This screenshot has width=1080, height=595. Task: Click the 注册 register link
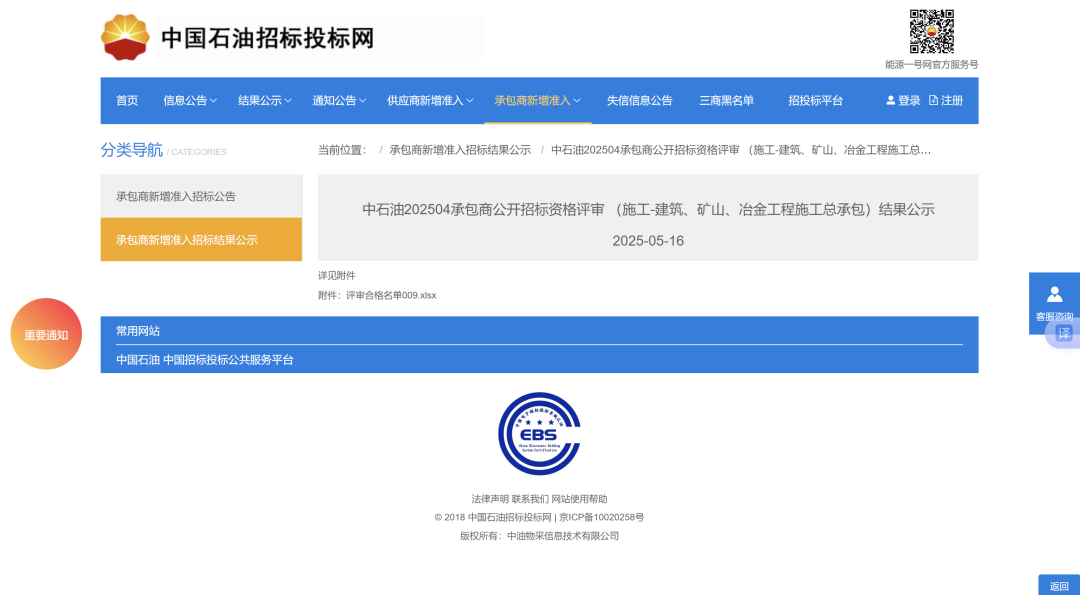(946, 101)
